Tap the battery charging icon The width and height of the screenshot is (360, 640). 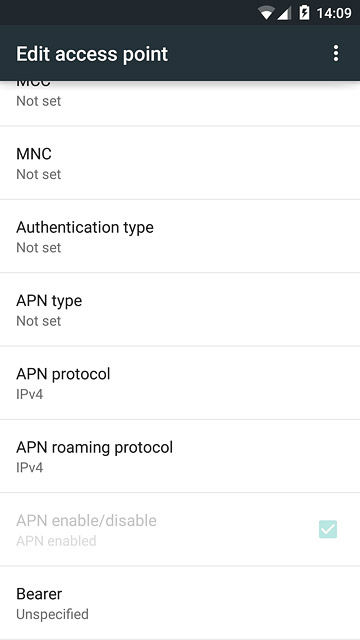[x=304, y=13]
